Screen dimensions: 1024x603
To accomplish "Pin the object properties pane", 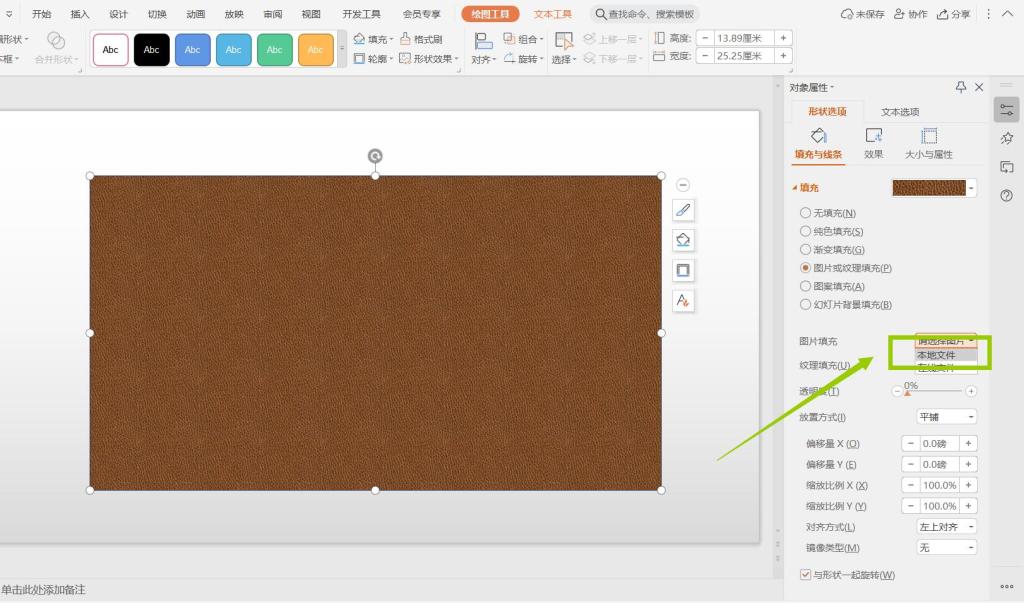I will (x=961, y=87).
